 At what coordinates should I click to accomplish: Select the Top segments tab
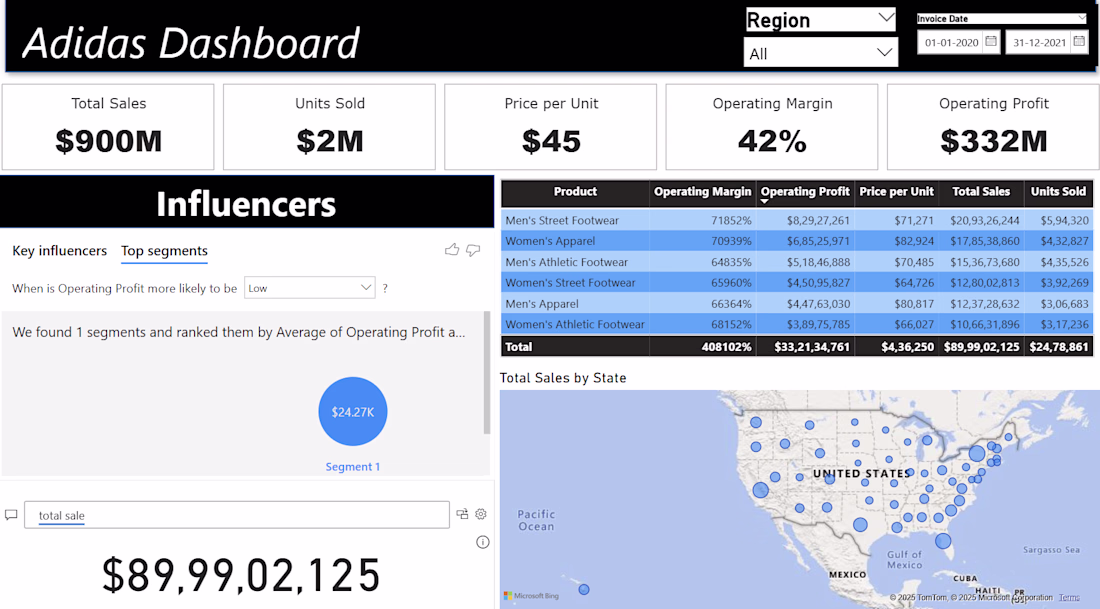pos(164,250)
